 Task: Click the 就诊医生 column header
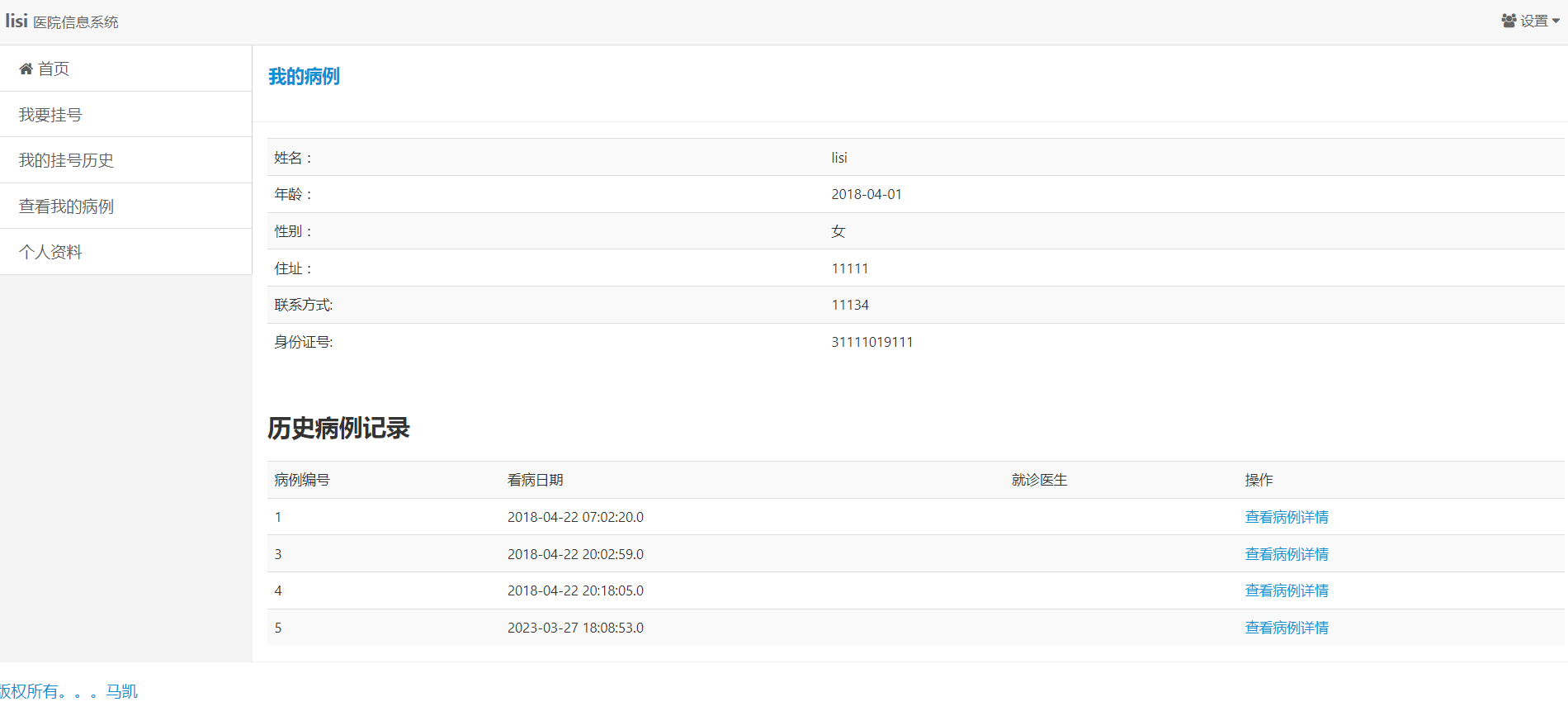1040,480
